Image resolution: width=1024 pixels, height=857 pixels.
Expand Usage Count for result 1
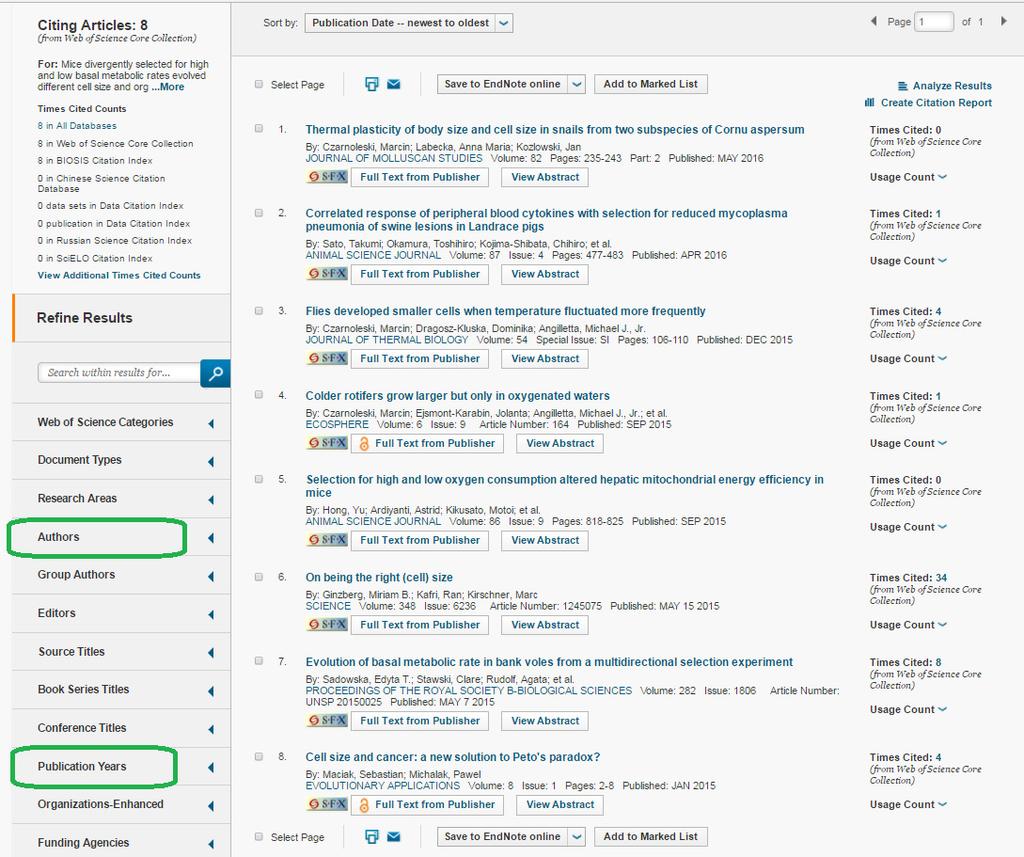908,177
